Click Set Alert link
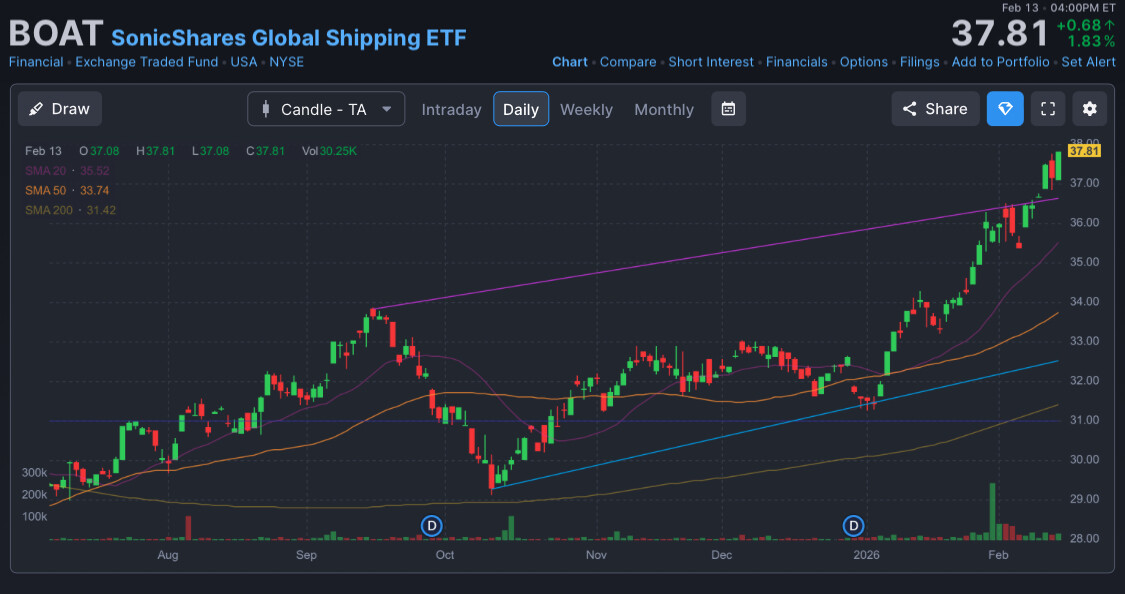 point(1088,62)
